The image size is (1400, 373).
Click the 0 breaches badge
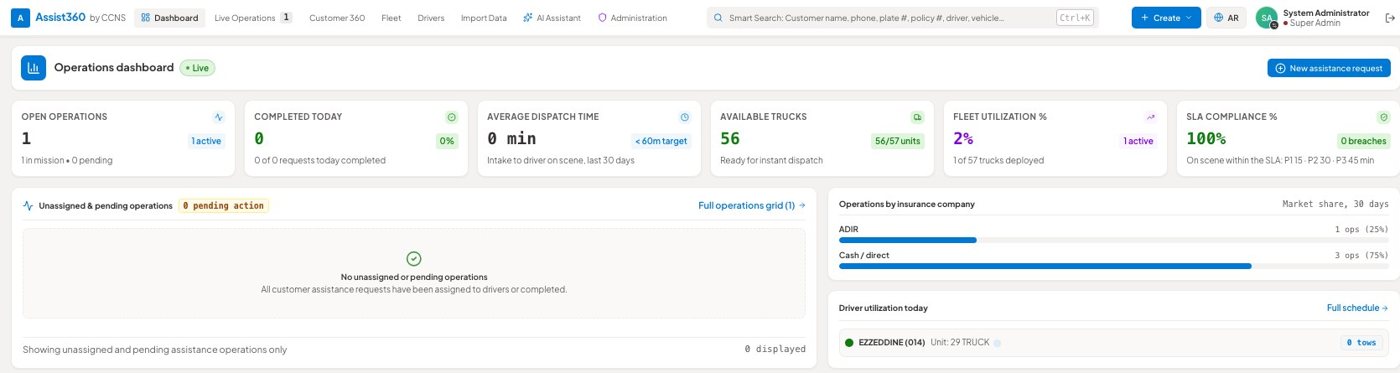pyautogui.click(x=1364, y=141)
